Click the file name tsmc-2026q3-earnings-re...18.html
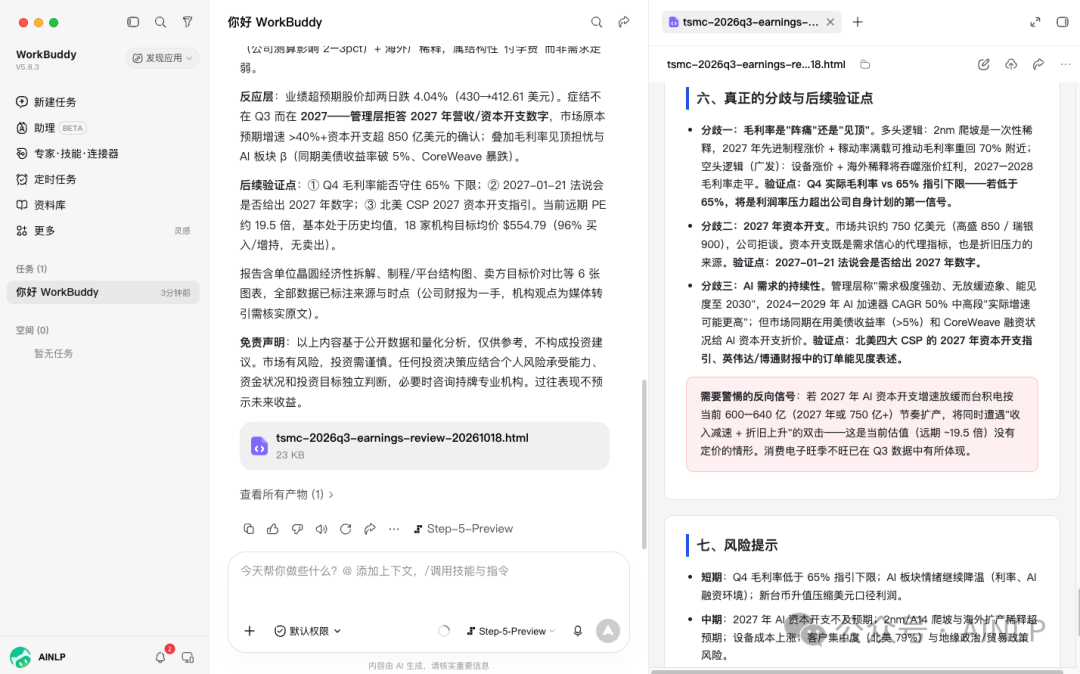 coord(756,64)
